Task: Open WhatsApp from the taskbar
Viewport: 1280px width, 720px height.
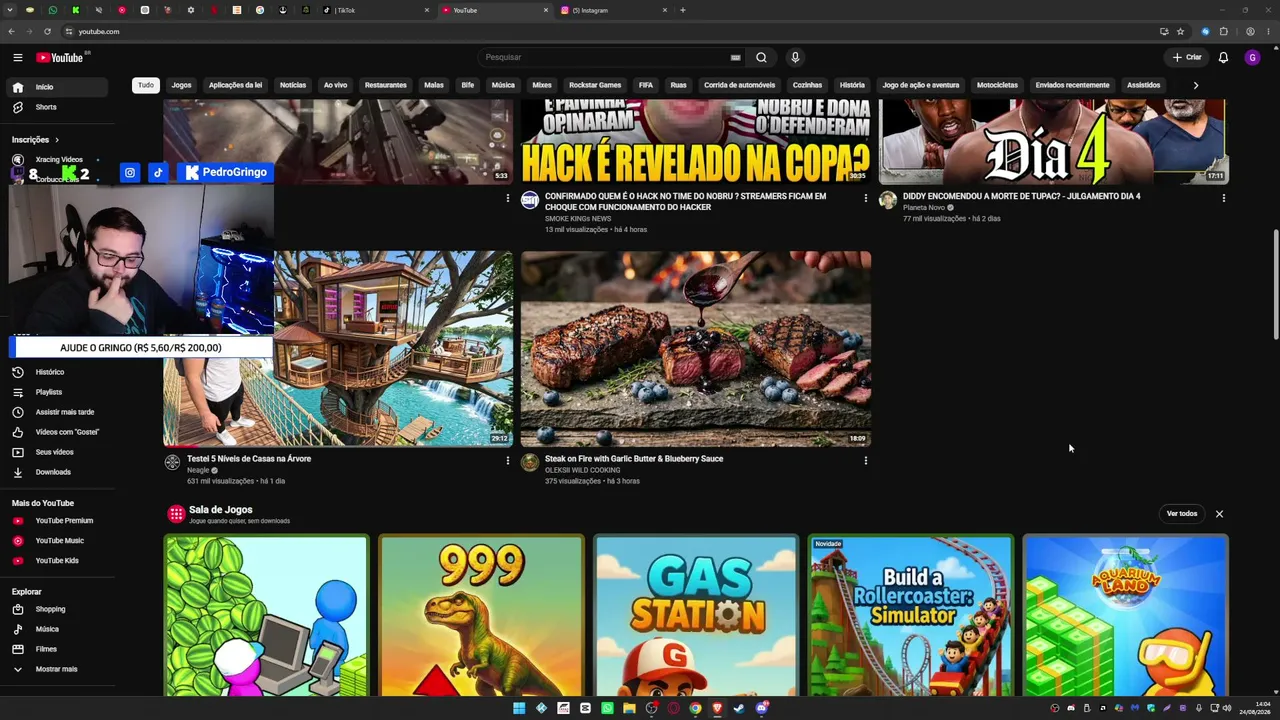Action: pyautogui.click(x=607, y=709)
